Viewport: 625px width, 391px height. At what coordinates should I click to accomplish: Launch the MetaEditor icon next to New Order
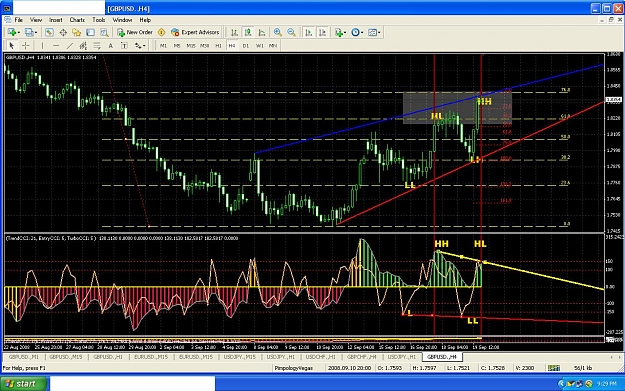tap(161, 32)
